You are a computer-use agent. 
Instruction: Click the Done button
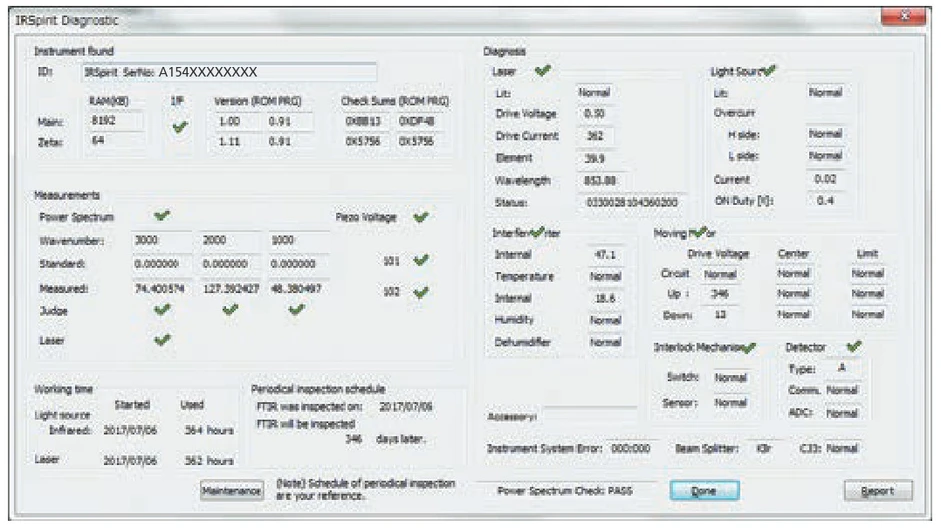704,491
